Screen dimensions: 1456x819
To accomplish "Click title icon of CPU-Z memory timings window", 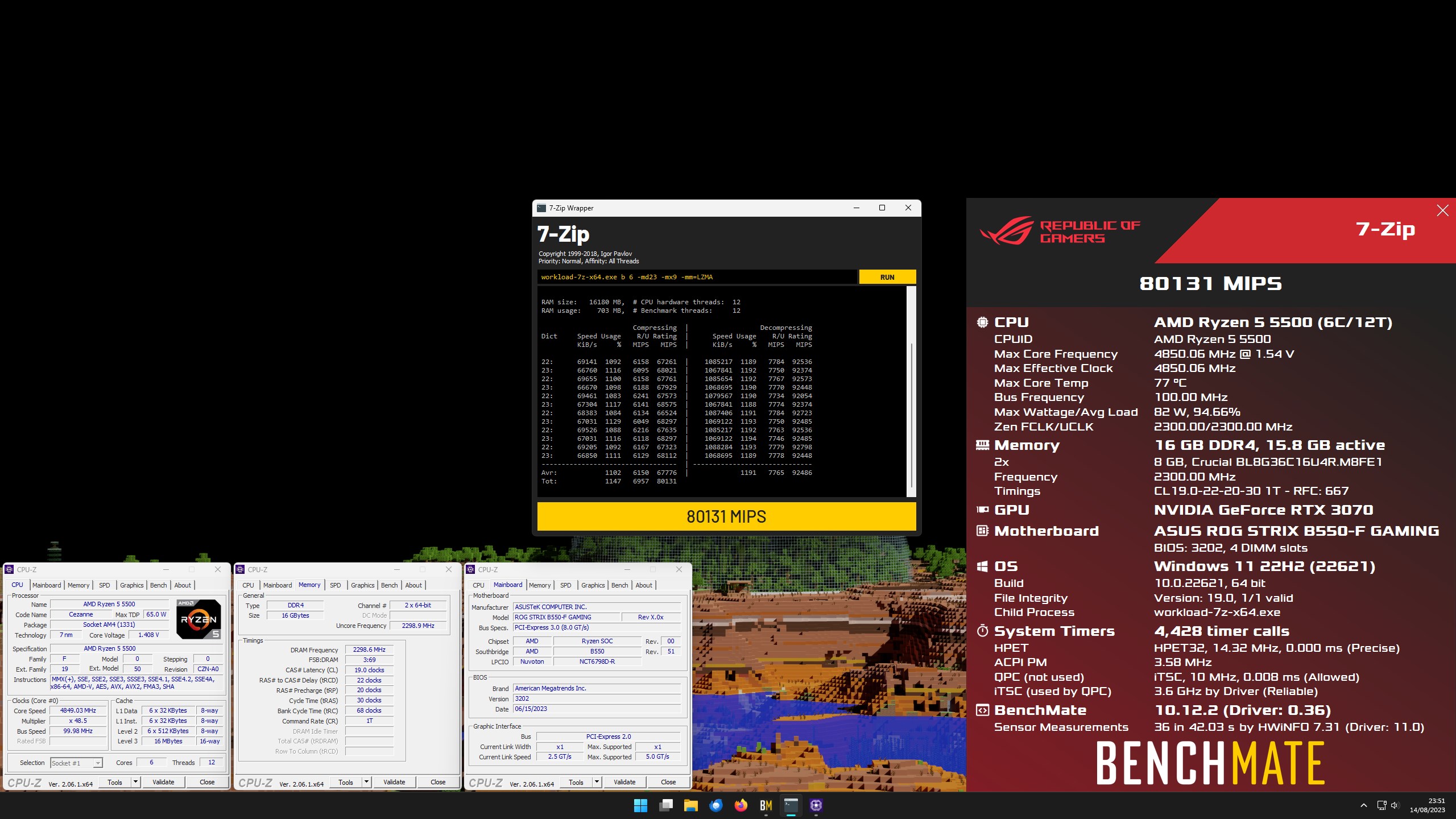I will pos(240,569).
